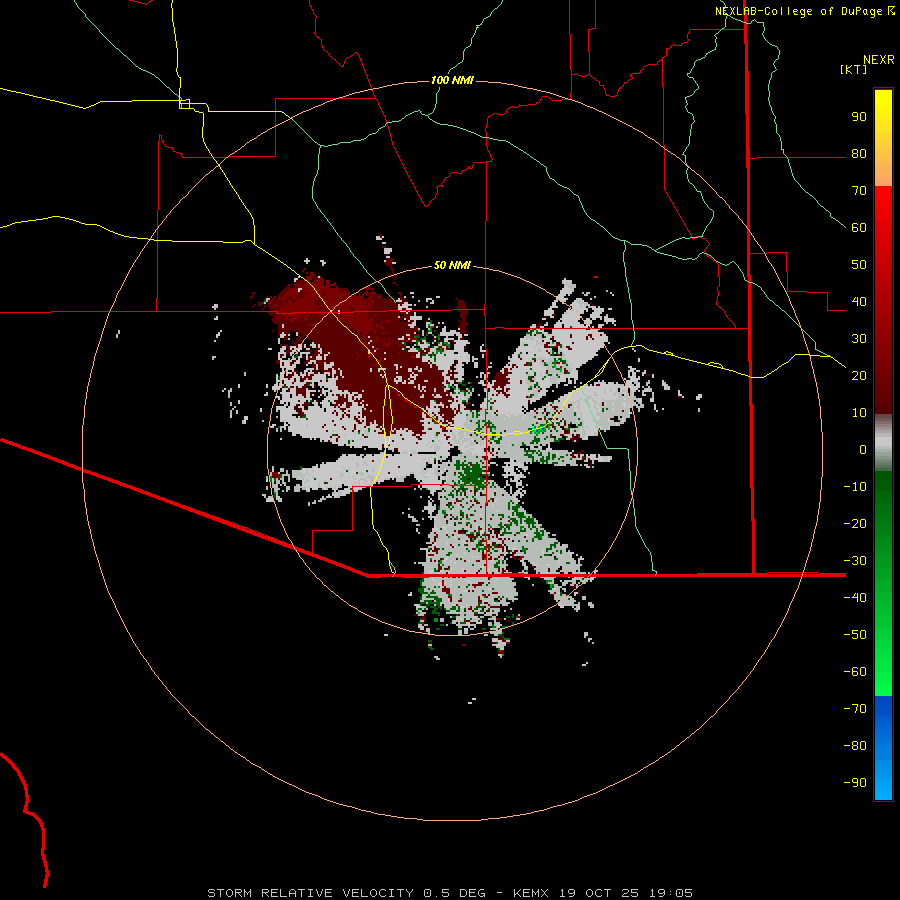Click the NEXR label above the color scale

[x=879, y=60]
